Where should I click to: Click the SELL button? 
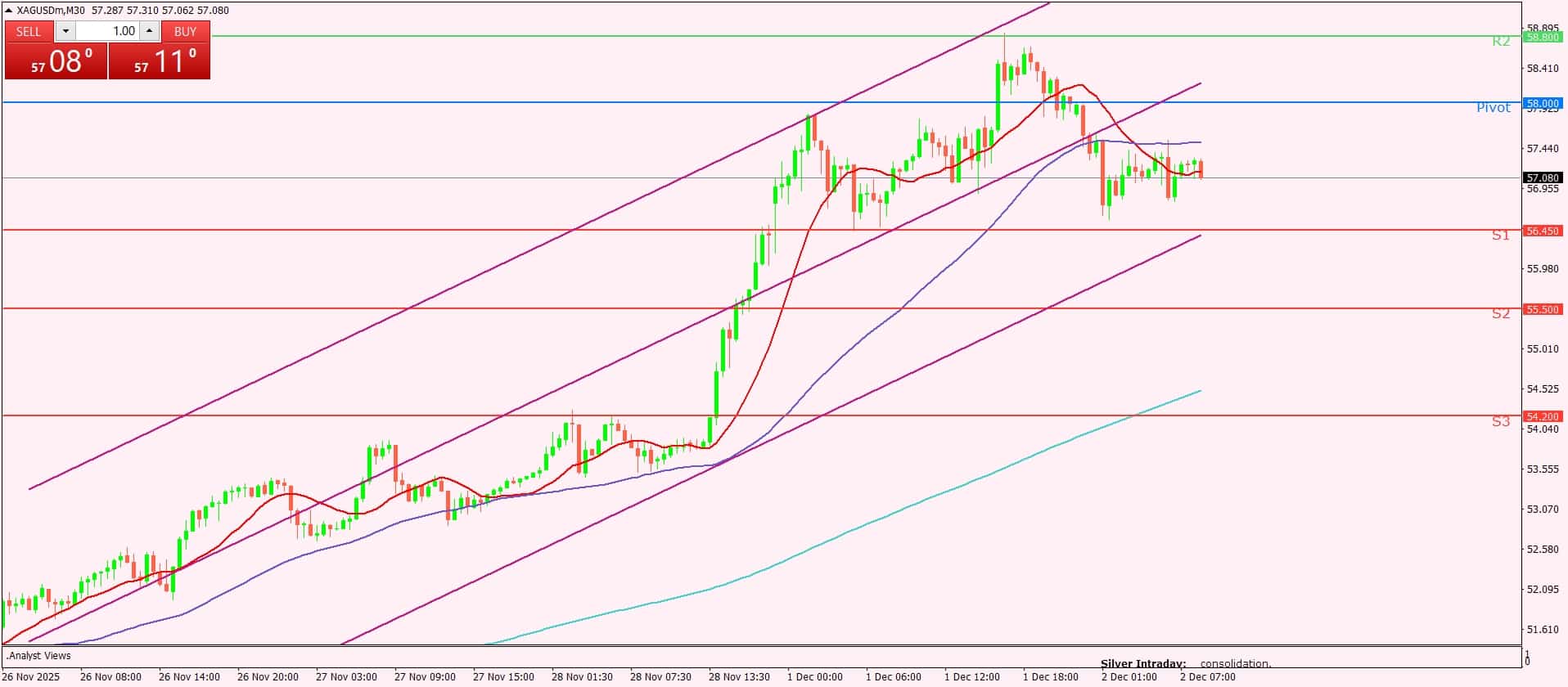(x=29, y=31)
